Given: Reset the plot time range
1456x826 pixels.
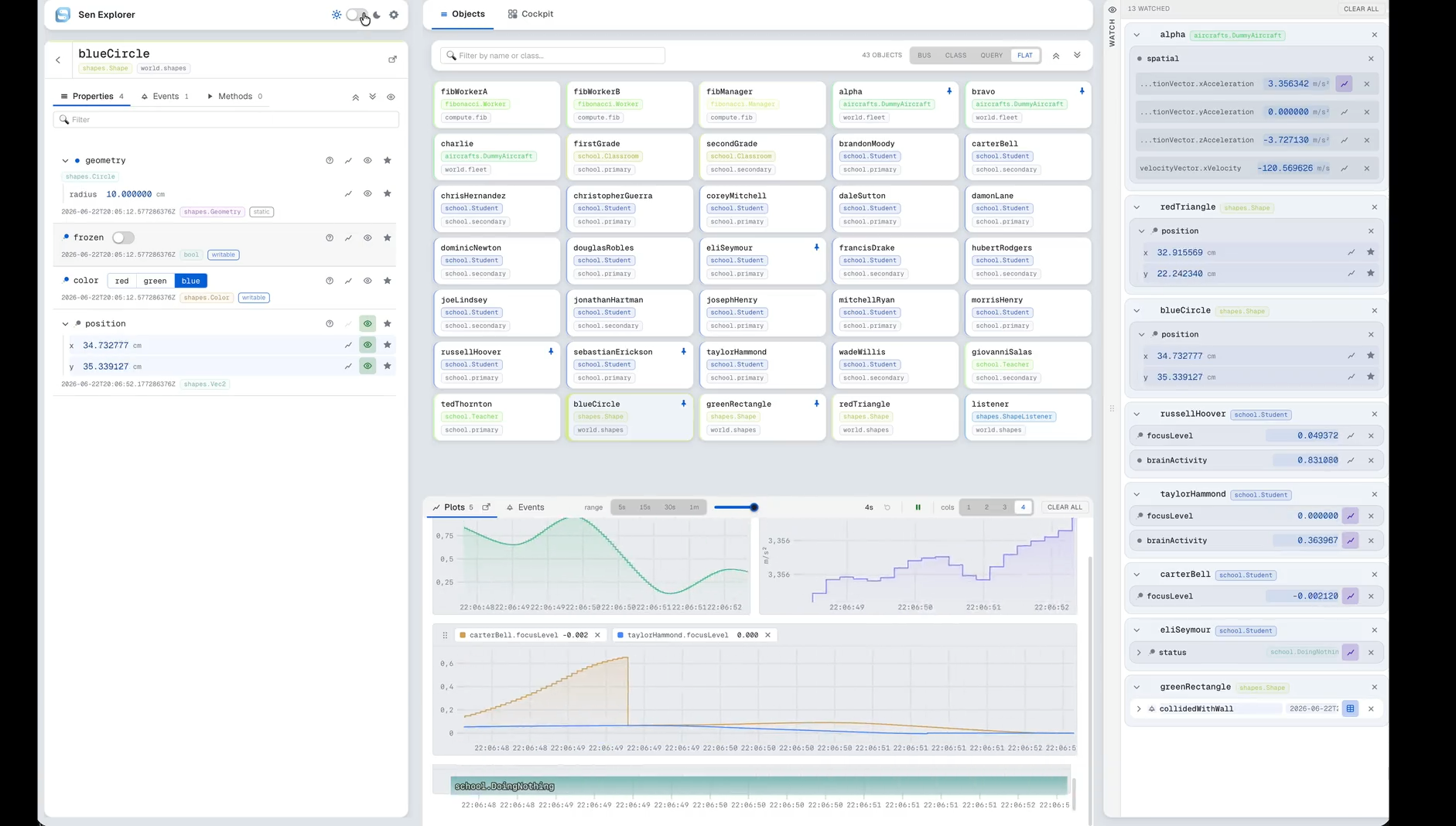Looking at the screenshot, I should pyautogui.click(x=887, y=507).
